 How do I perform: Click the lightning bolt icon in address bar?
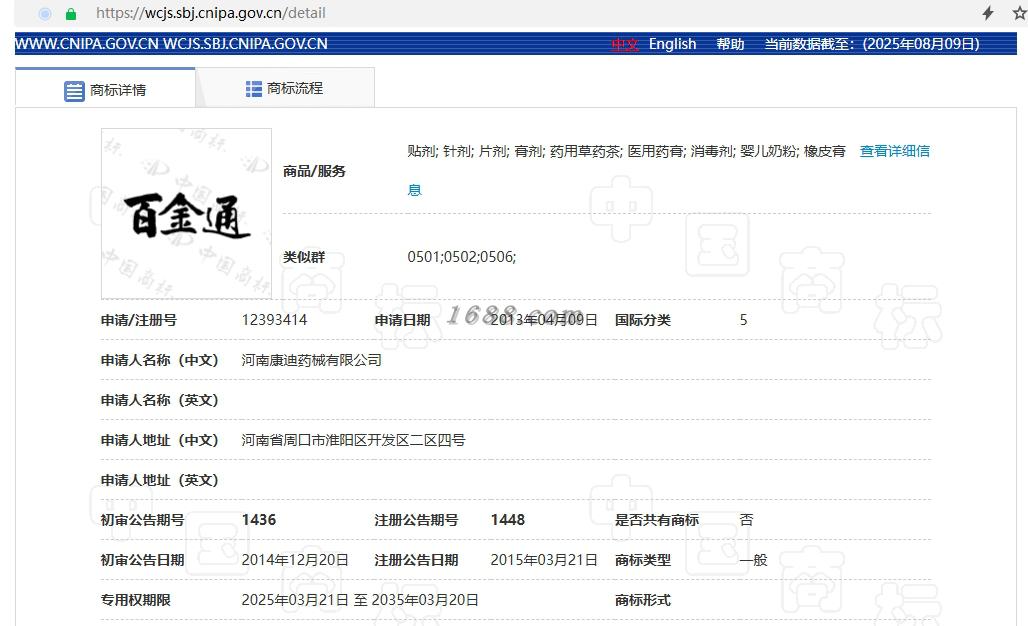coord(988,13)
